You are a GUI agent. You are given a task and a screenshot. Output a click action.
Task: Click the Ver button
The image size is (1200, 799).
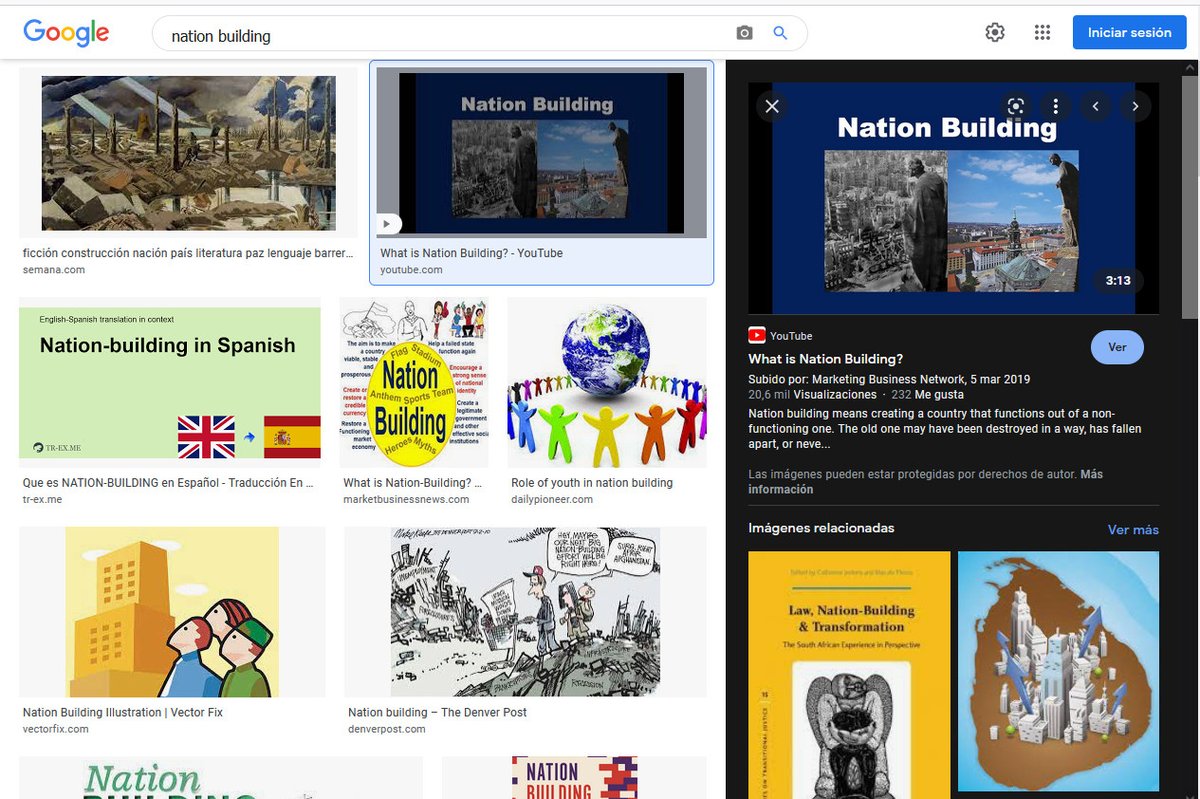[1117, 347]
